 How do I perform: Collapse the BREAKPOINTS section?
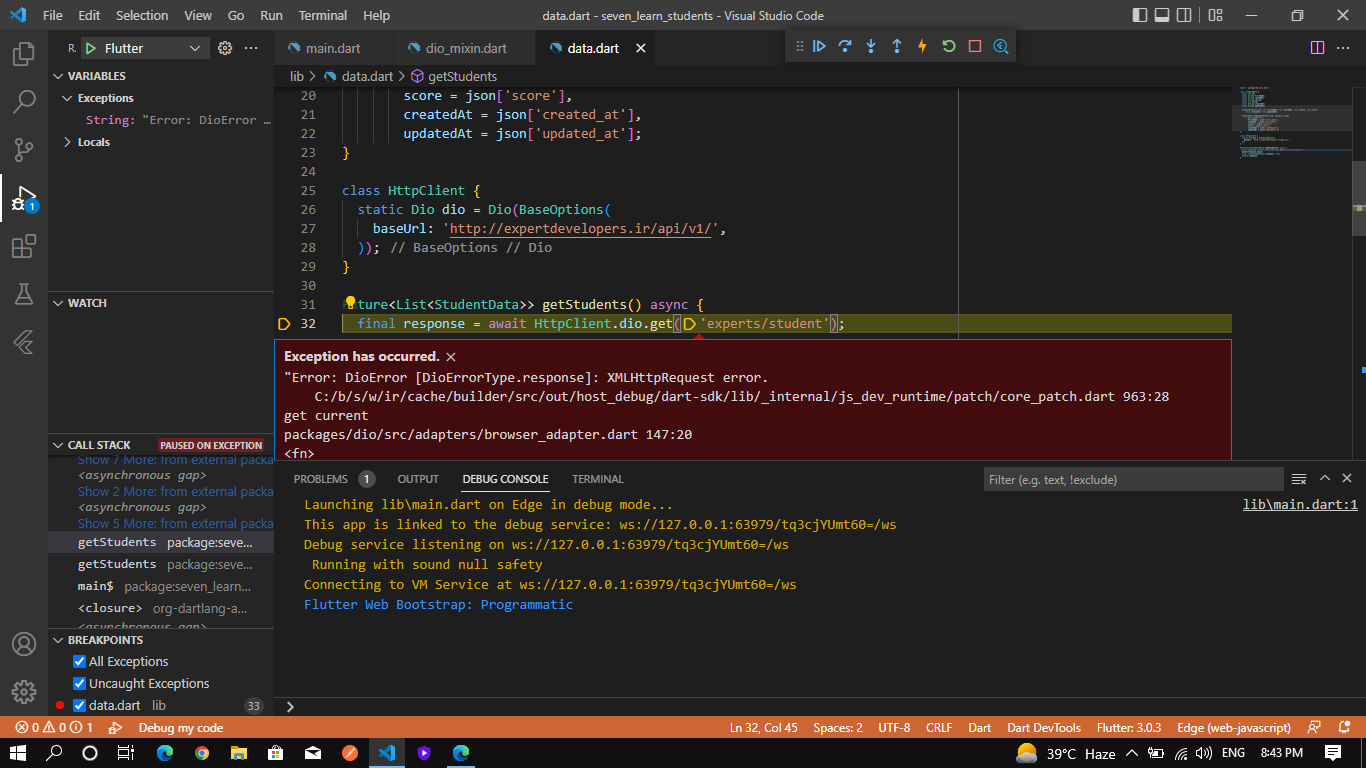161,640
